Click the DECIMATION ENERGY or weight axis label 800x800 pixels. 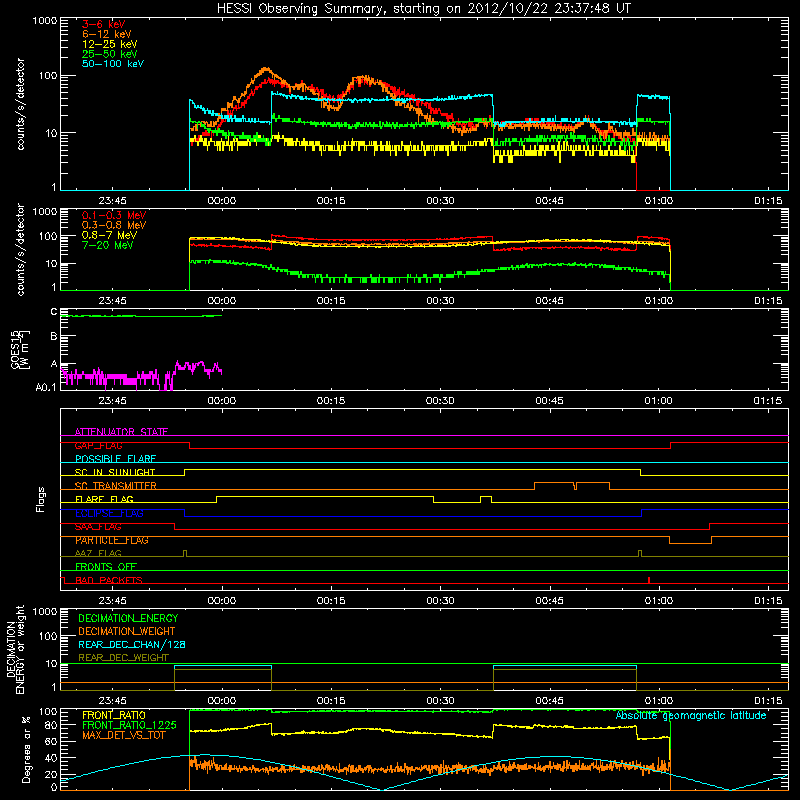[15, 649]
